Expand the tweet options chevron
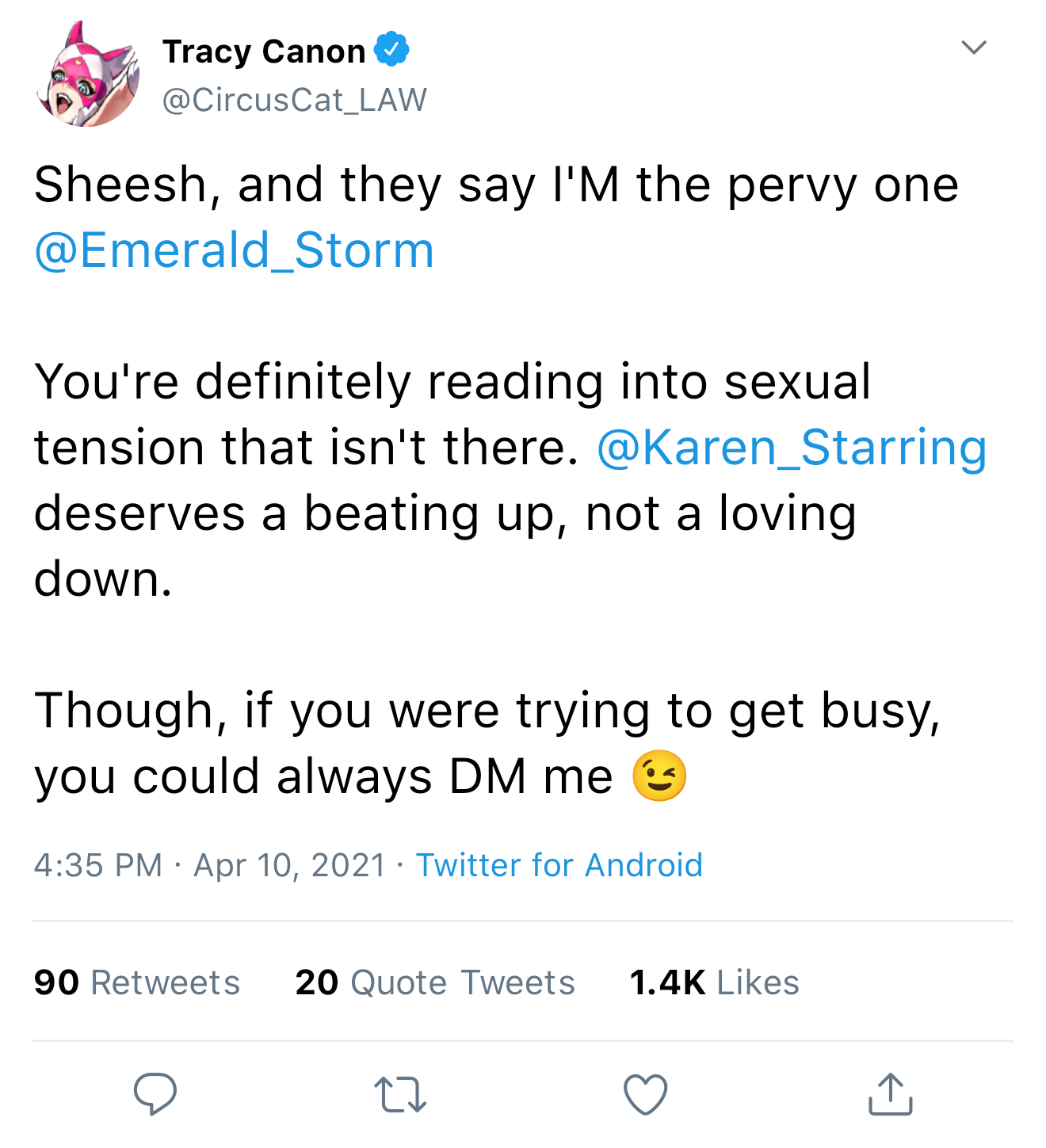The width and height of the screenshot is (1046, 1148). pos(973,48)
